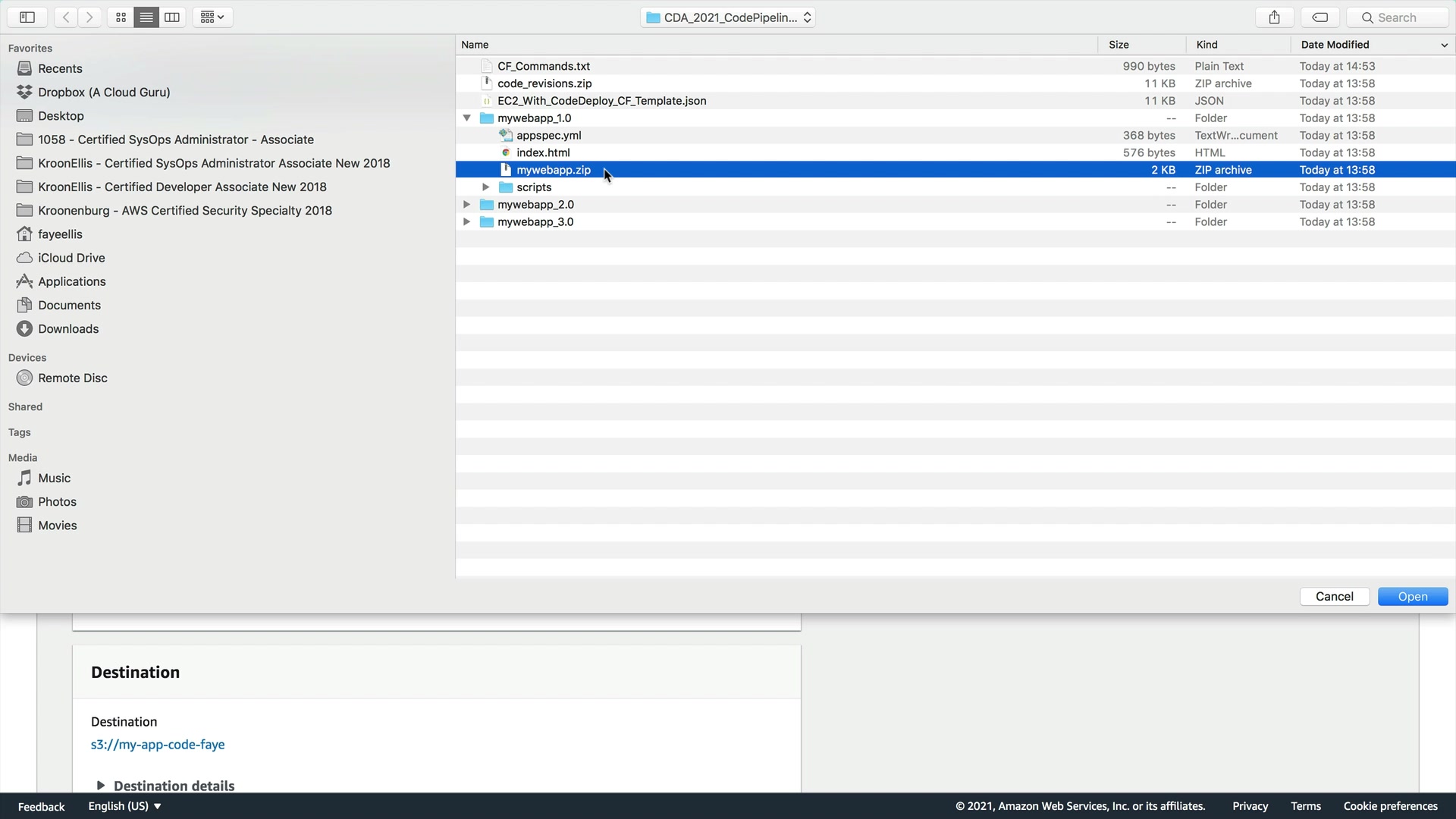Click the Edit Tags toolbar icon

[x=1320, y=17]
